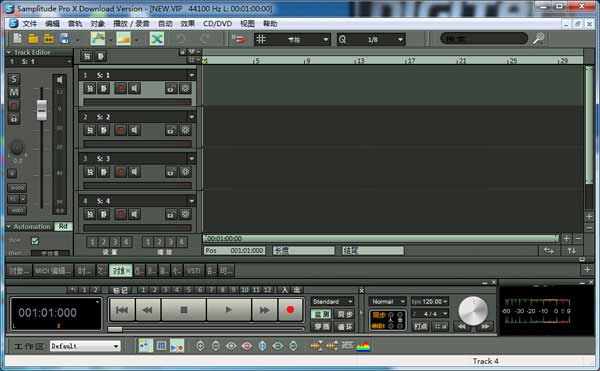The image size is (600, 371).
Task: Click the skip-to-start transport button
Action: 122,309
